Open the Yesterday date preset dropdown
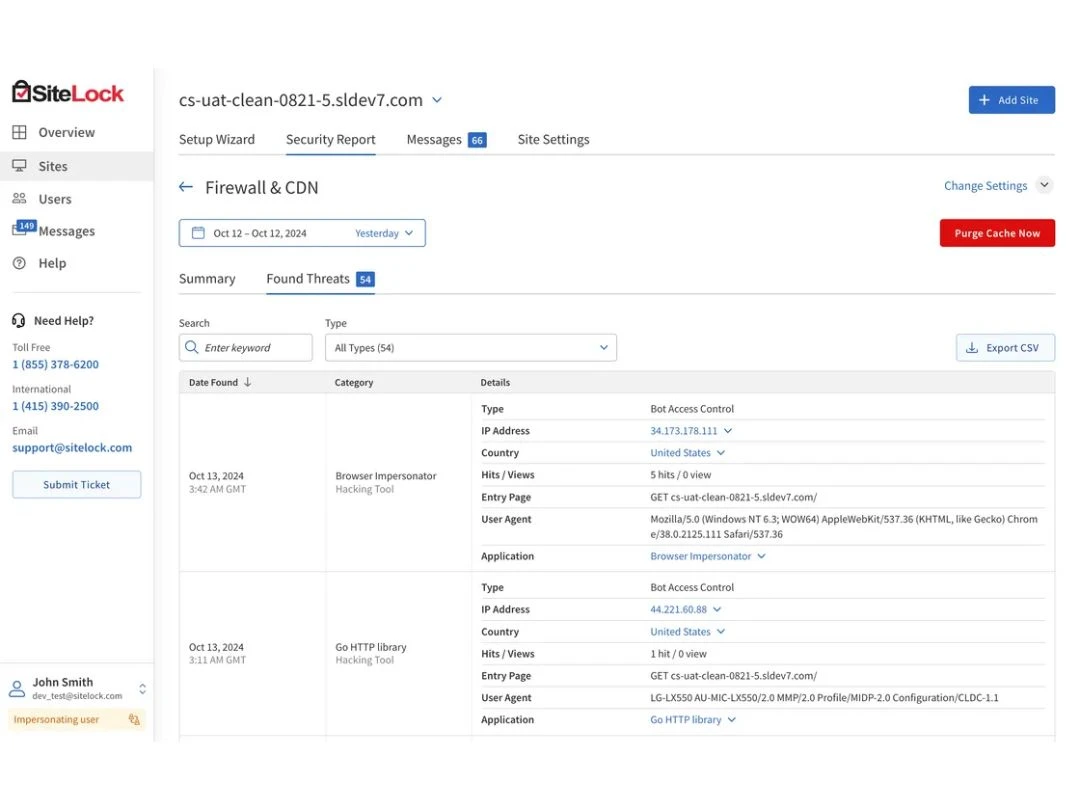Viewport: 1080px width, 810px height. pos(384,233)
